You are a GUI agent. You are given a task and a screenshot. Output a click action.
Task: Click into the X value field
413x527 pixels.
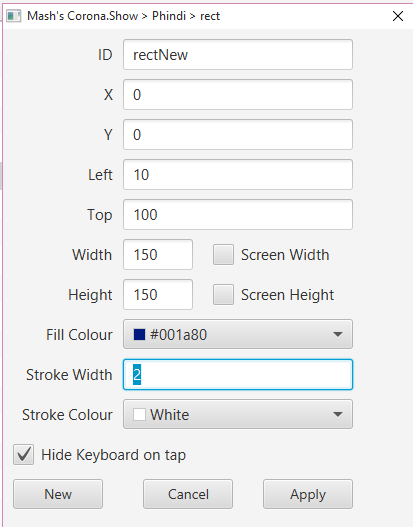238,94
